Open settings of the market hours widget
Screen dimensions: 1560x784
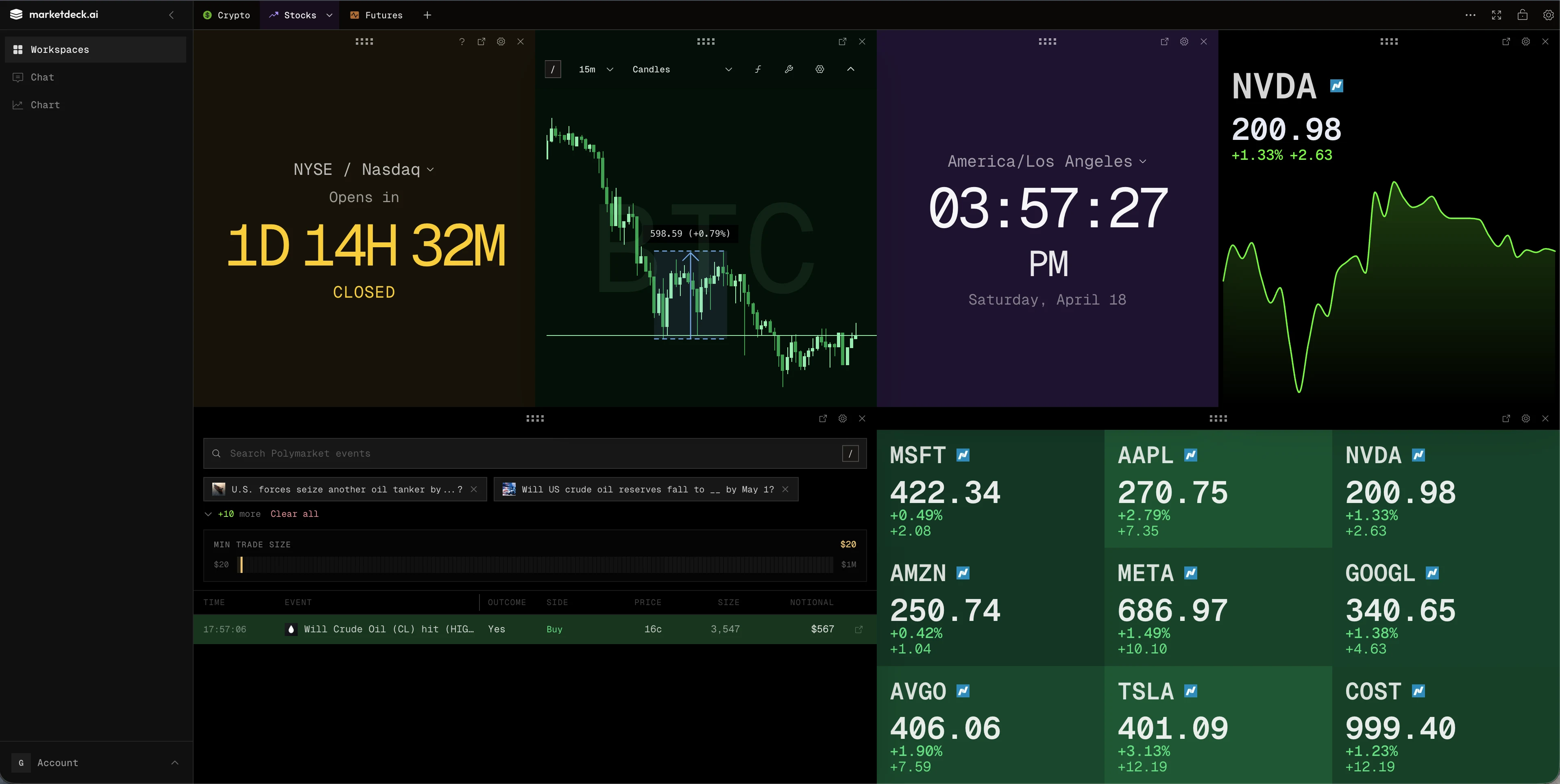click(501, 42)
